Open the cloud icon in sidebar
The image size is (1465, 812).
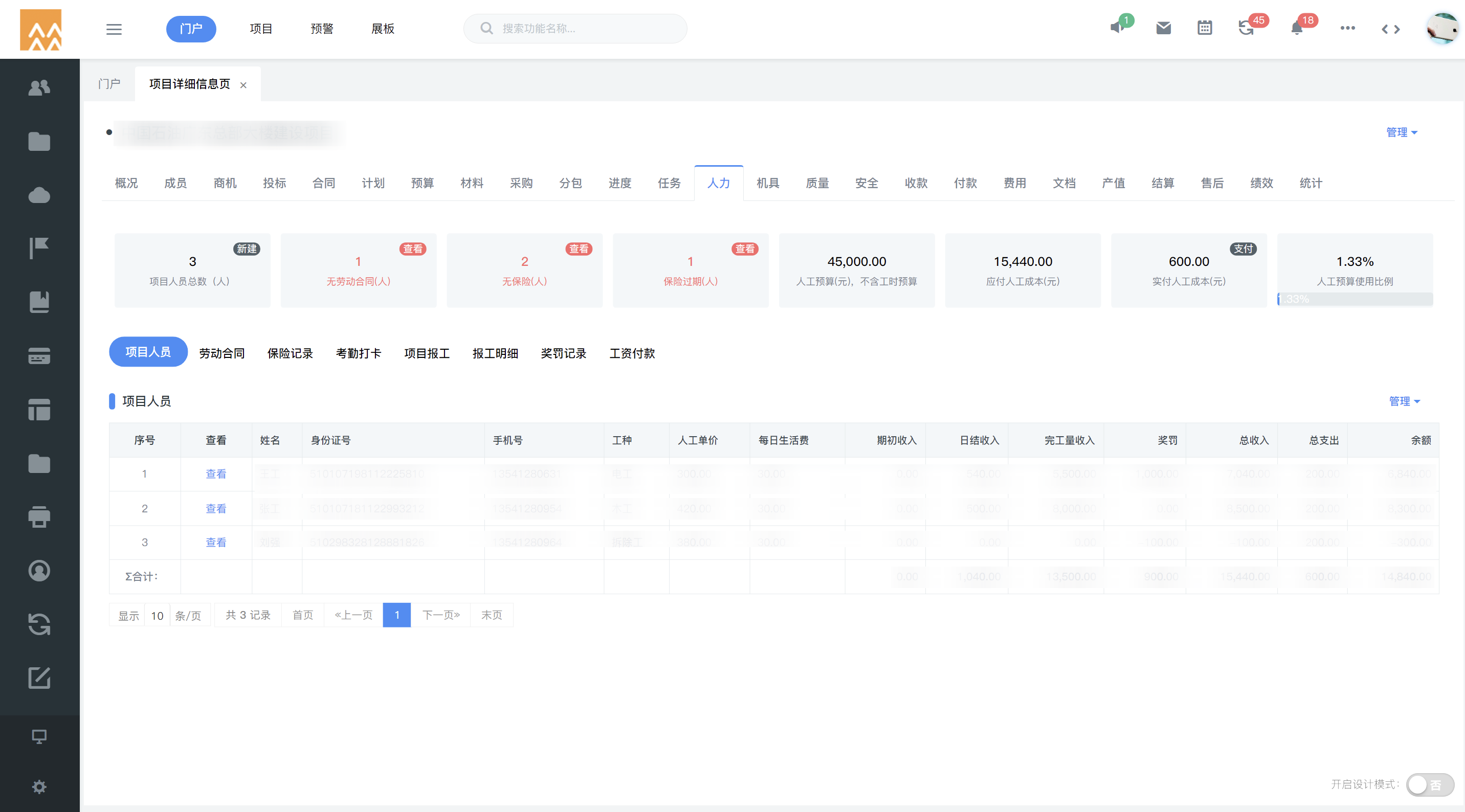pyautogui.click(x=39, y=195)
